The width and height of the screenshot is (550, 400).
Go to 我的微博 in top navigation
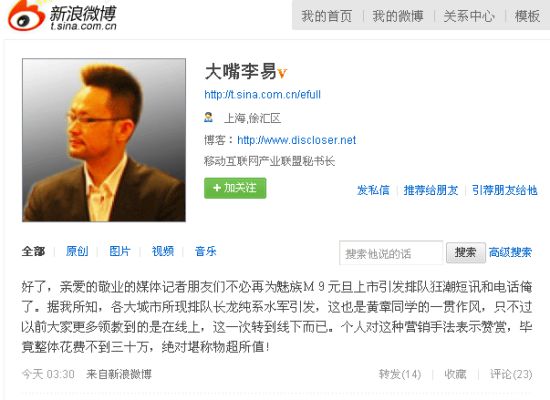point(398,16)
